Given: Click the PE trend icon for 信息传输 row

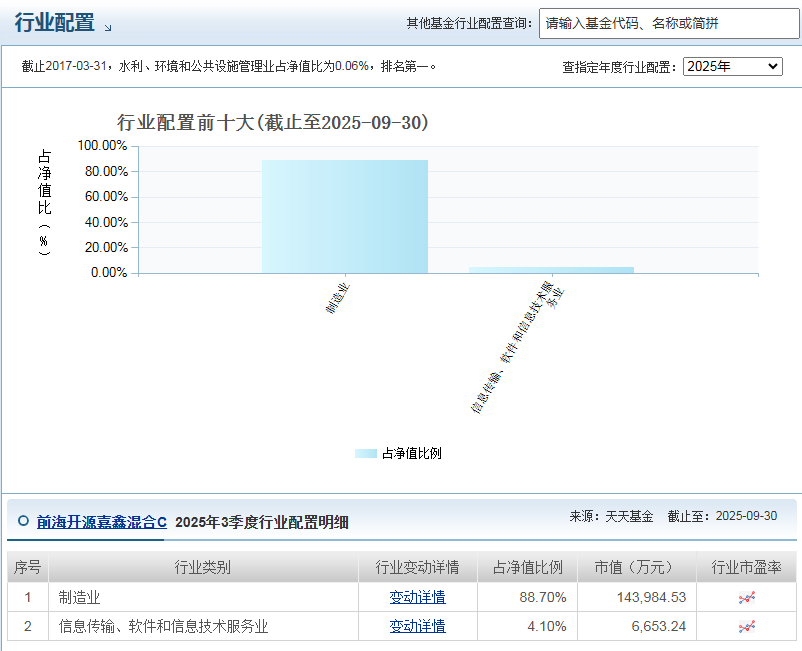Looking at the screenshot, I should (747, 626).
